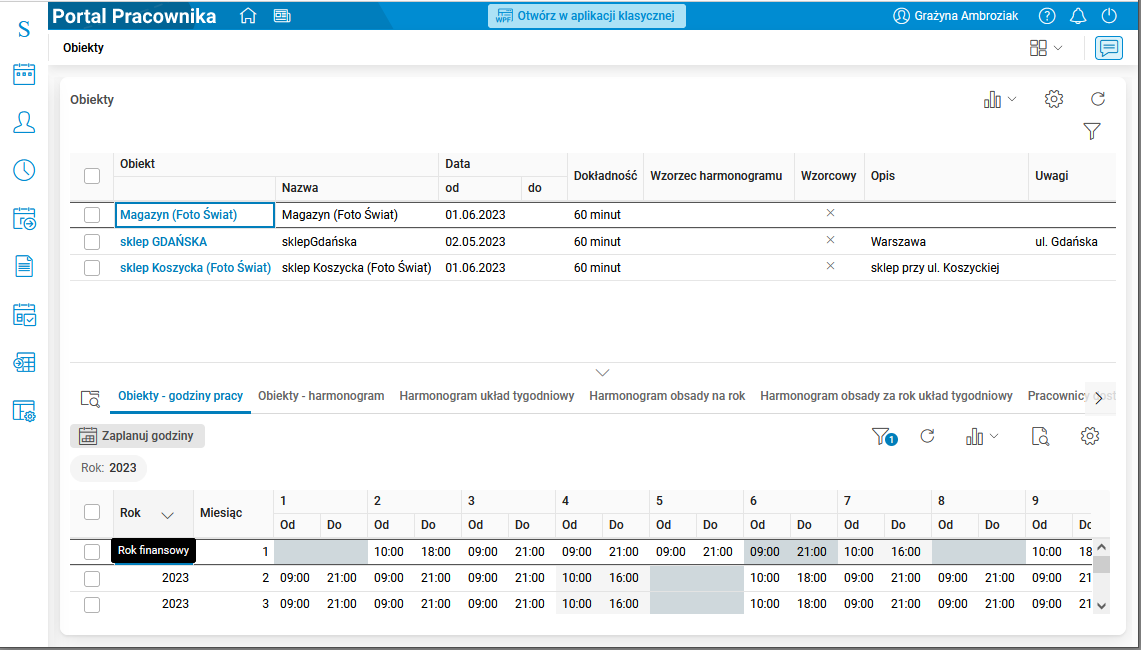Image resolution: width=1141 pixels, height=650 pixels.
Task: Open Harmonogram obsady na rok tab
Action: [x=667, y=396]
